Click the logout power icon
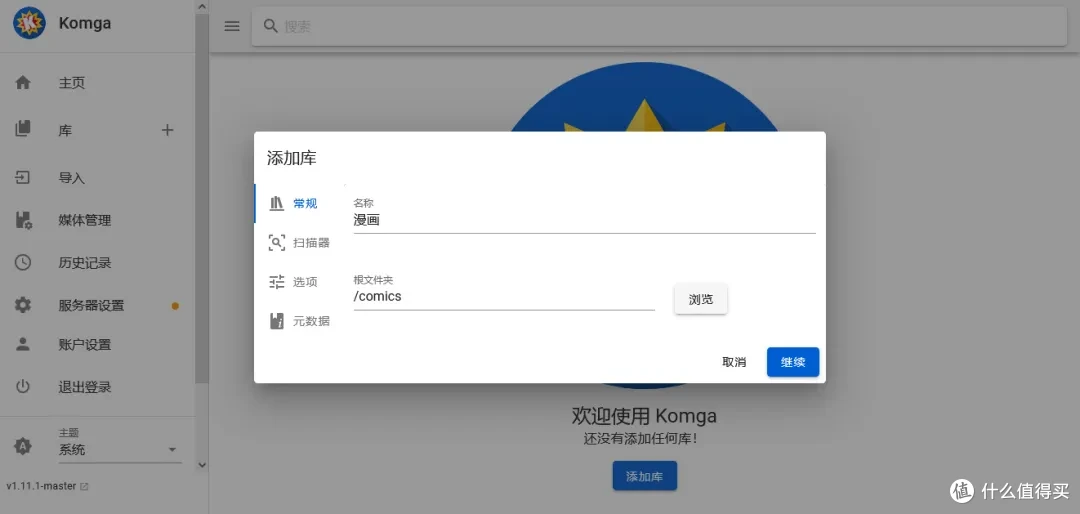 point(23,387)
